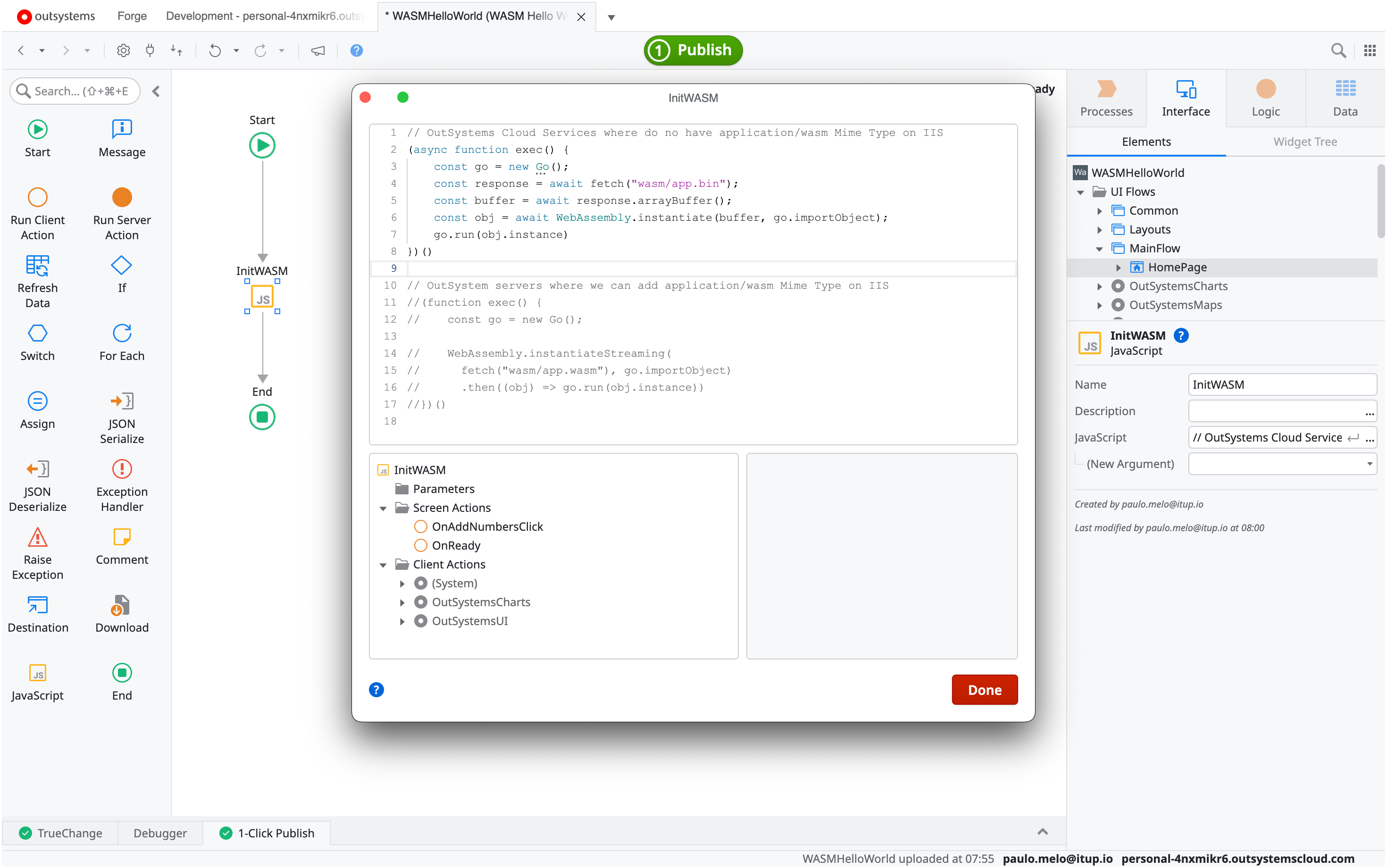Select the Run Server Action tool

(122, 213)
